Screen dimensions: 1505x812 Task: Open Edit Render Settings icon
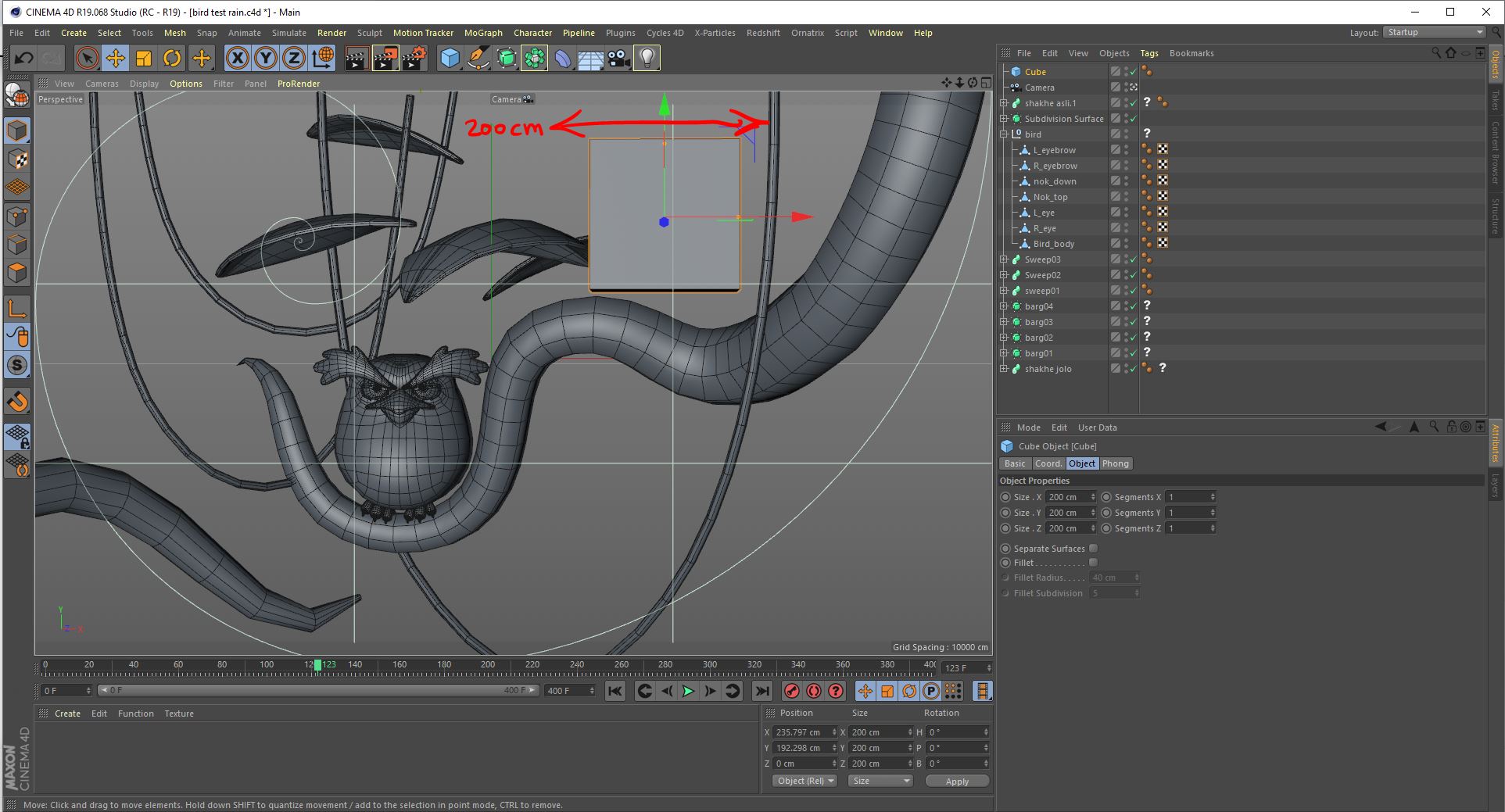pyautogui.click(x=414, y=58)
